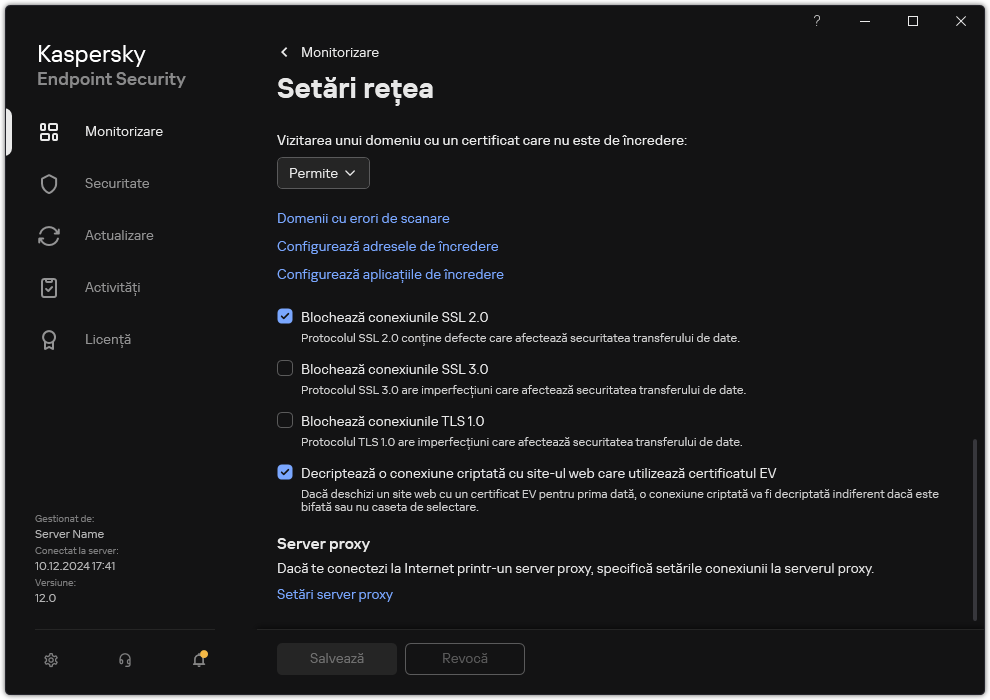Image resolution: width=990 pixels, height=700 pixels.
Task: Open support via the headset icon
Action: 125,659
